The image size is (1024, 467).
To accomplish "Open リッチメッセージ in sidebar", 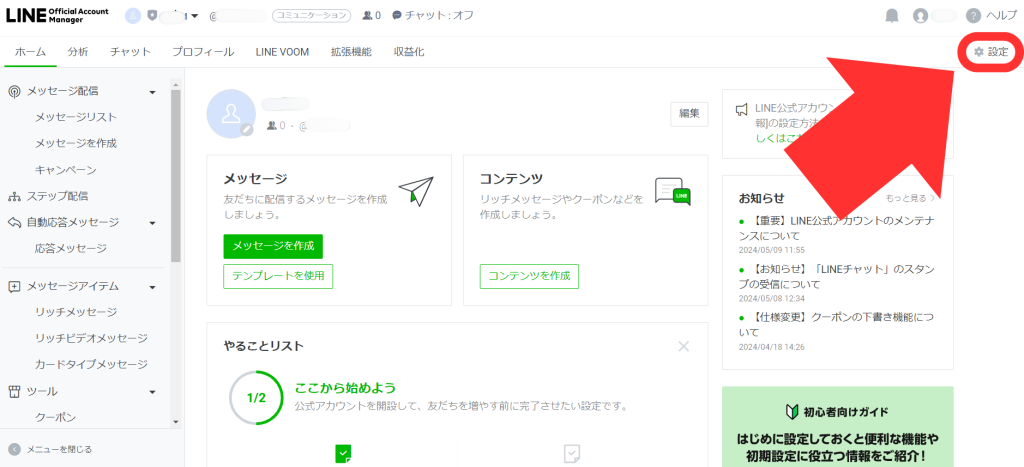I will coord(76,312).
